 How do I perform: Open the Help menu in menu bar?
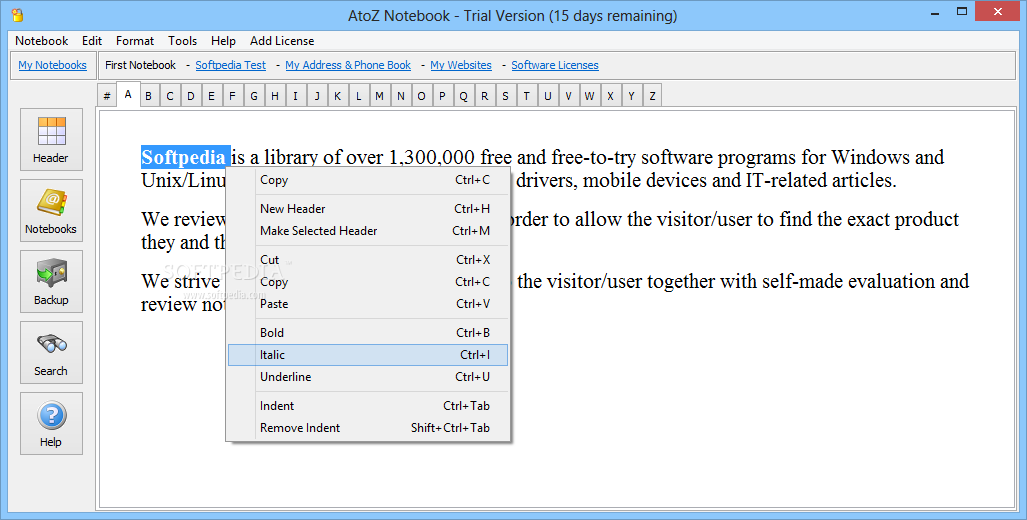(x=223, y=41)
